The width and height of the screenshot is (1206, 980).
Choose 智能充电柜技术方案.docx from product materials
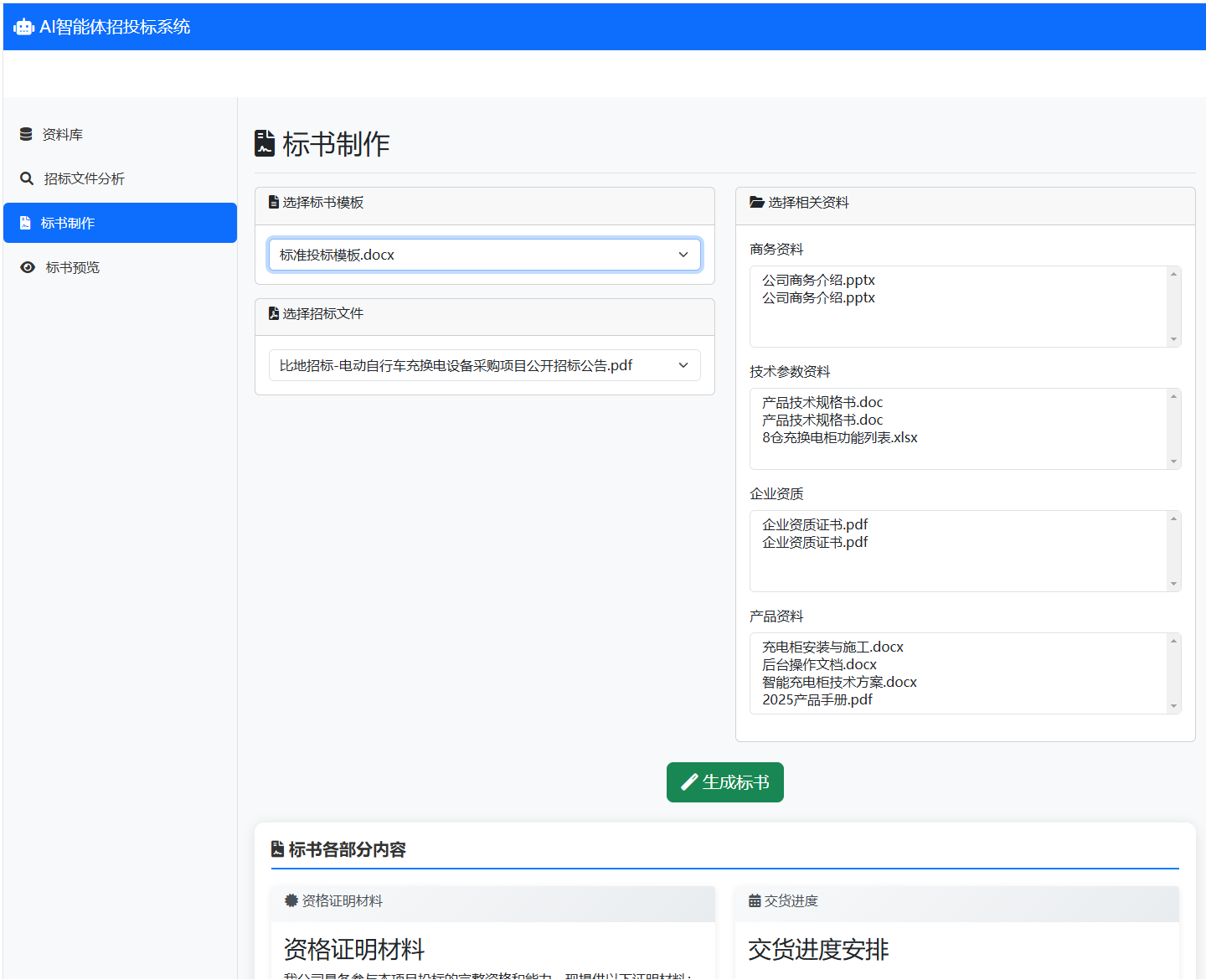tap(839, 682)
